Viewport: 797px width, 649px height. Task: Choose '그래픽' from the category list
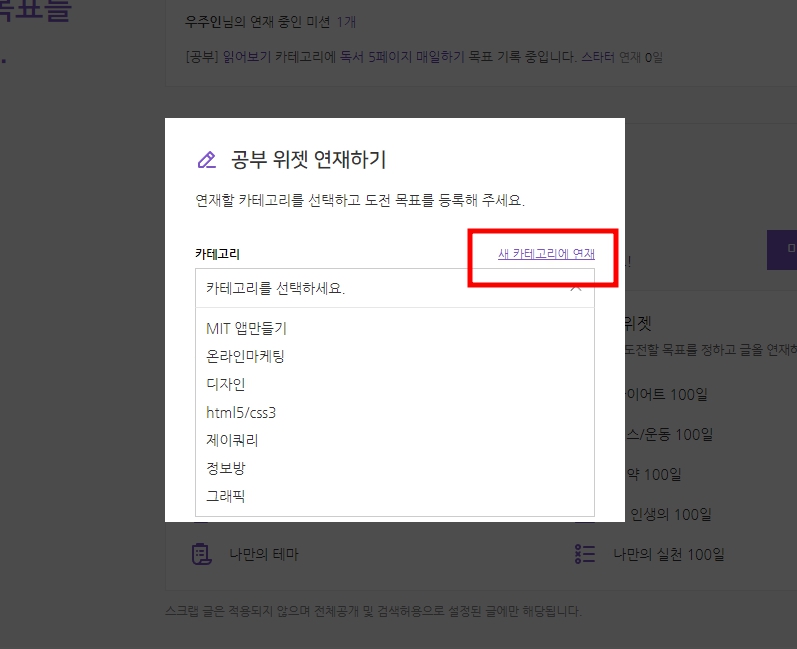226,496
